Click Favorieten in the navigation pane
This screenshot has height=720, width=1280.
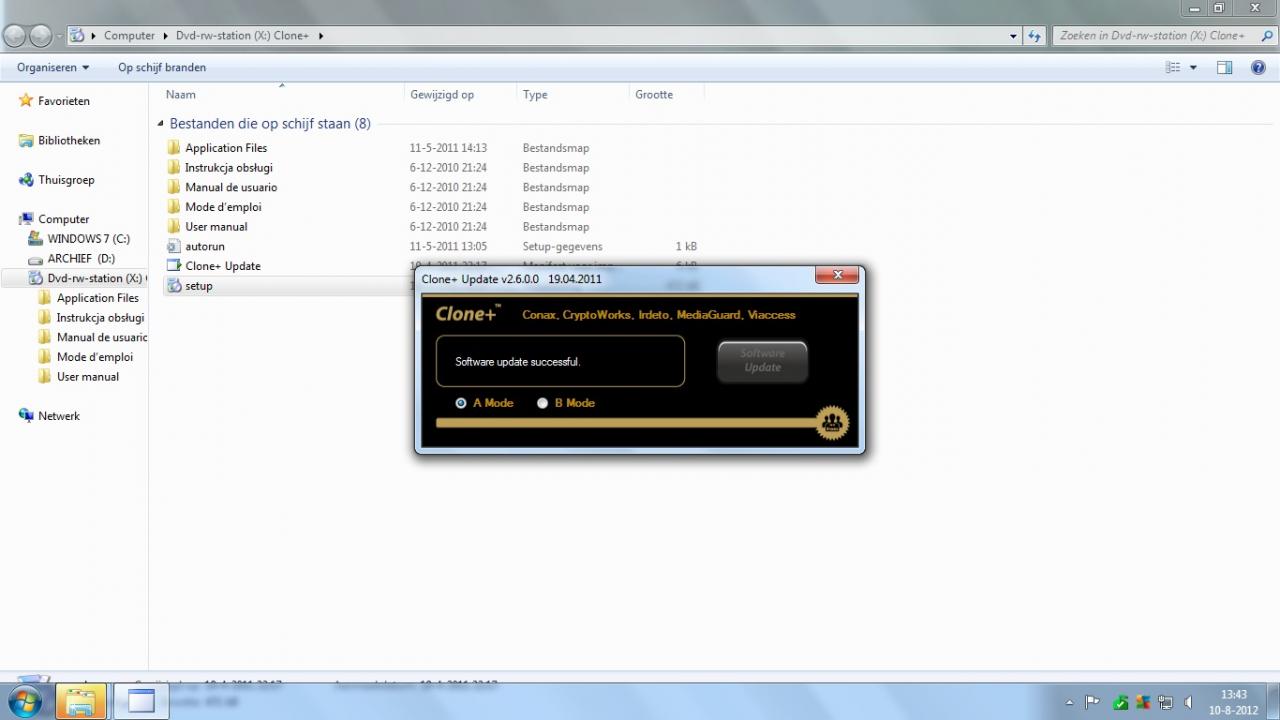[63, 101]
